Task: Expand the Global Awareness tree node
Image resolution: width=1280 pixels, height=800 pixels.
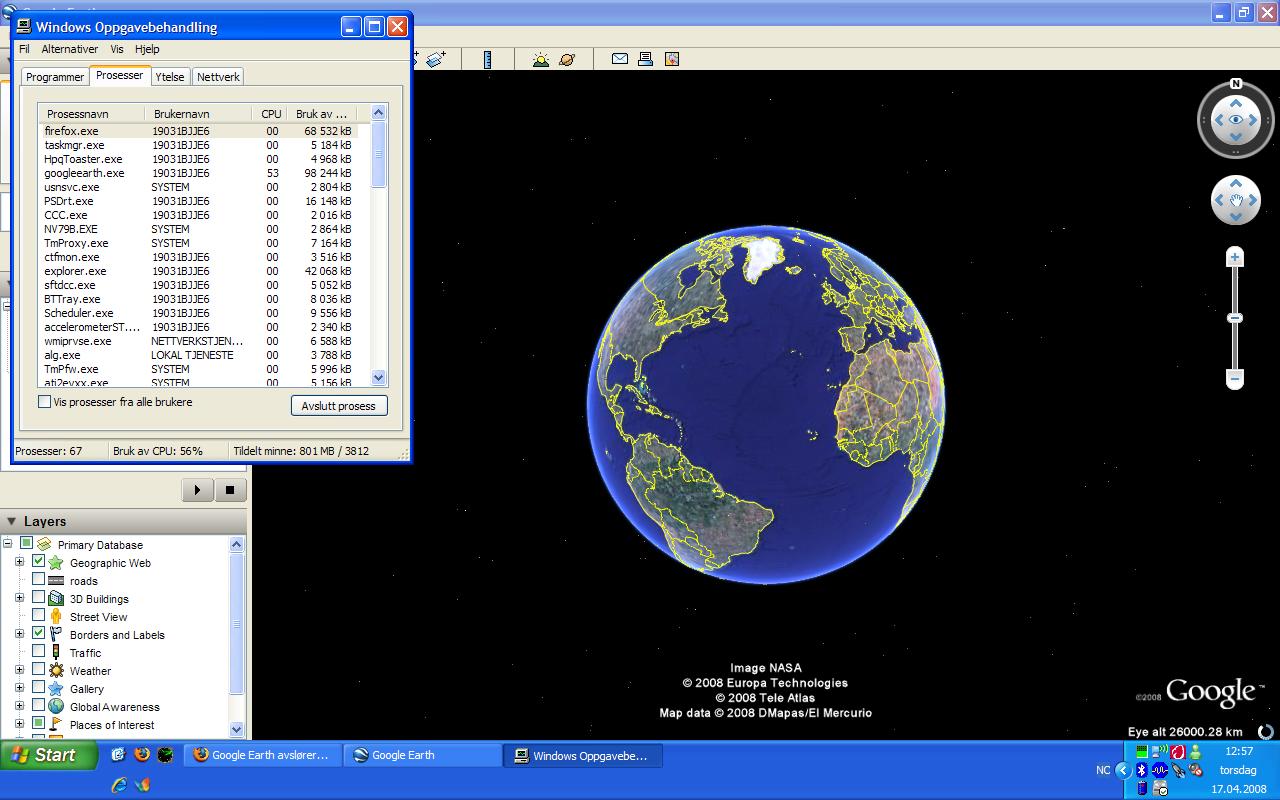Action: 19,707
